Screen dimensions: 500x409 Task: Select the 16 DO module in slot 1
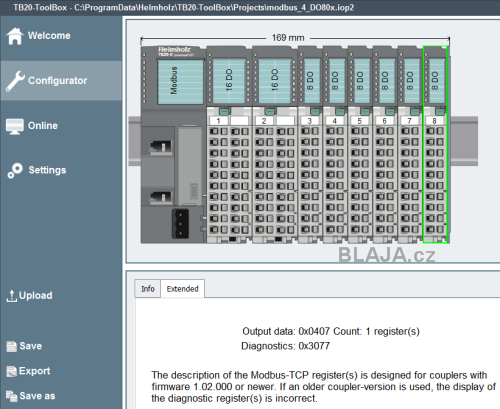pyautogui.click(x=229, y=144)
